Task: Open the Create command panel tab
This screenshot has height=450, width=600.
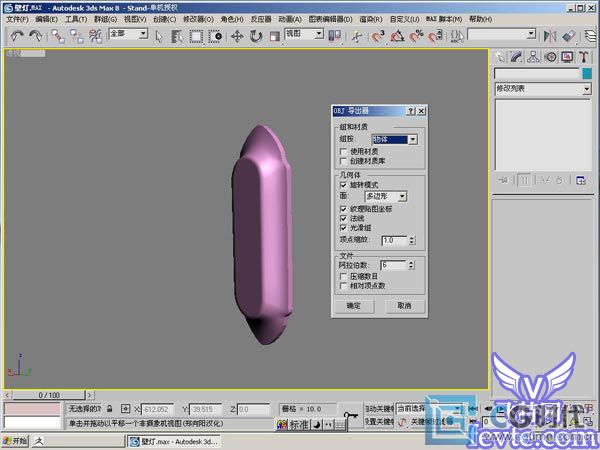Action: pyautogui.click(x=500, y=57)
